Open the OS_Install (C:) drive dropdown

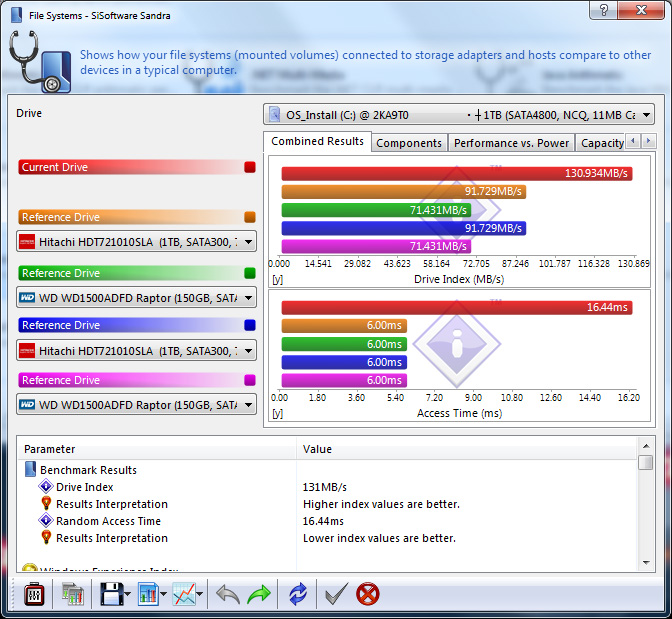pos(459,115)
